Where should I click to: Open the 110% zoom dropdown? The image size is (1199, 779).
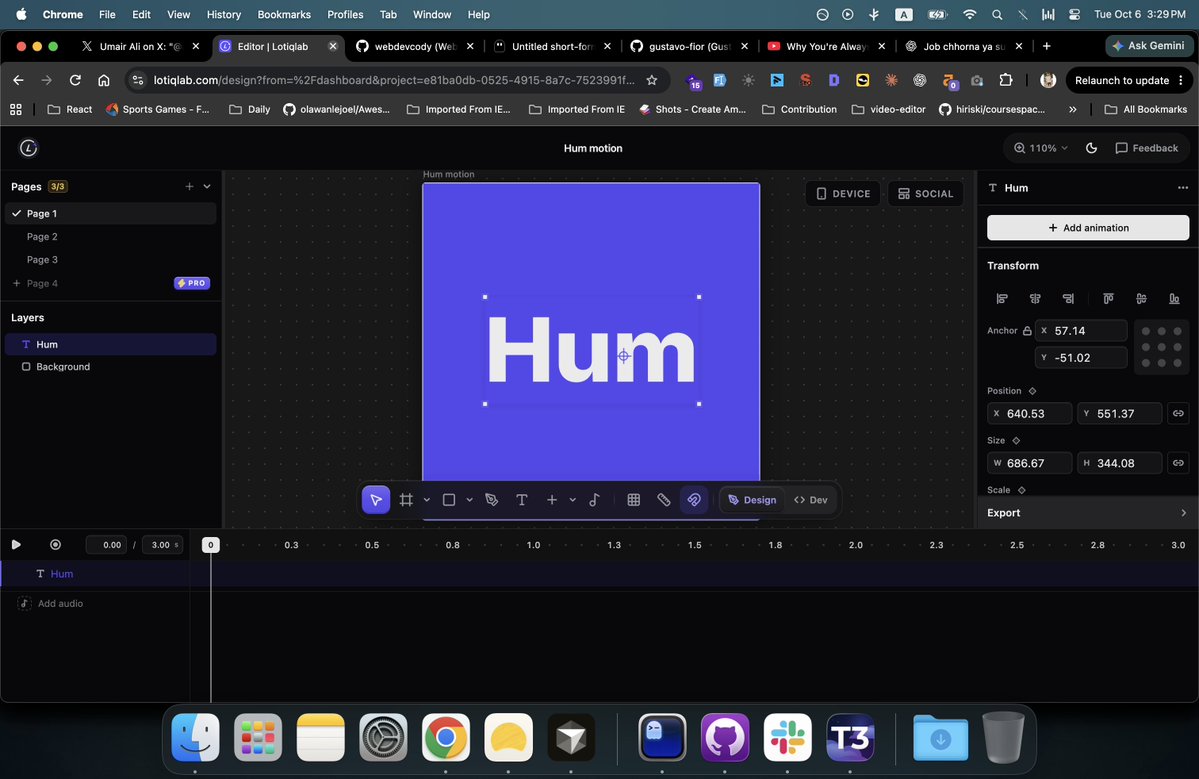pyautogui.click(x=1041, y=148)
